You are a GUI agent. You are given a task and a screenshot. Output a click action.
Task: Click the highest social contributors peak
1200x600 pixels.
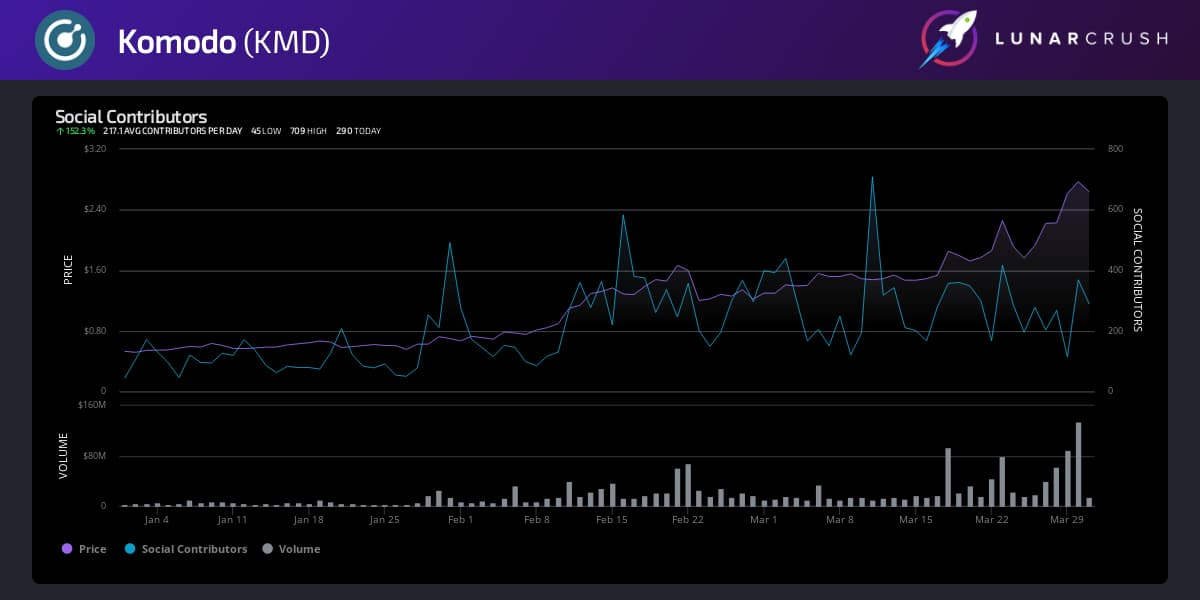coord(872,178)
